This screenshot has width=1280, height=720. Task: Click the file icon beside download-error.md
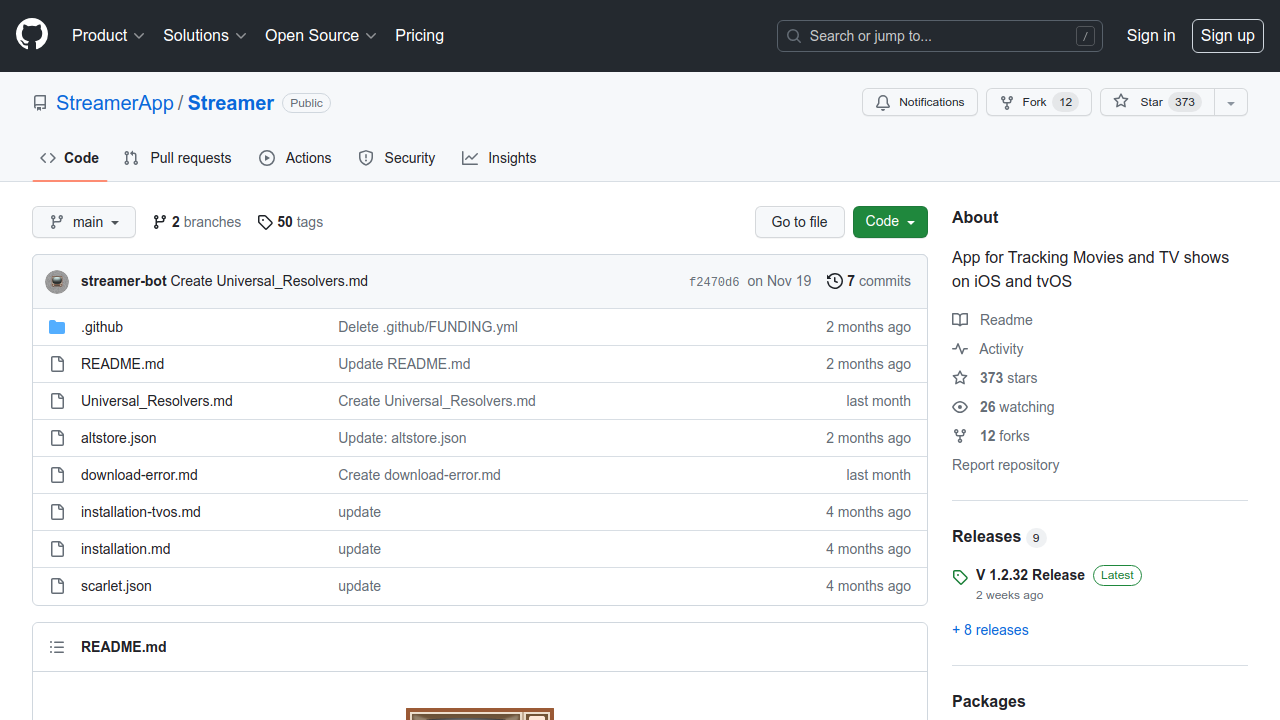pos(57,475)
